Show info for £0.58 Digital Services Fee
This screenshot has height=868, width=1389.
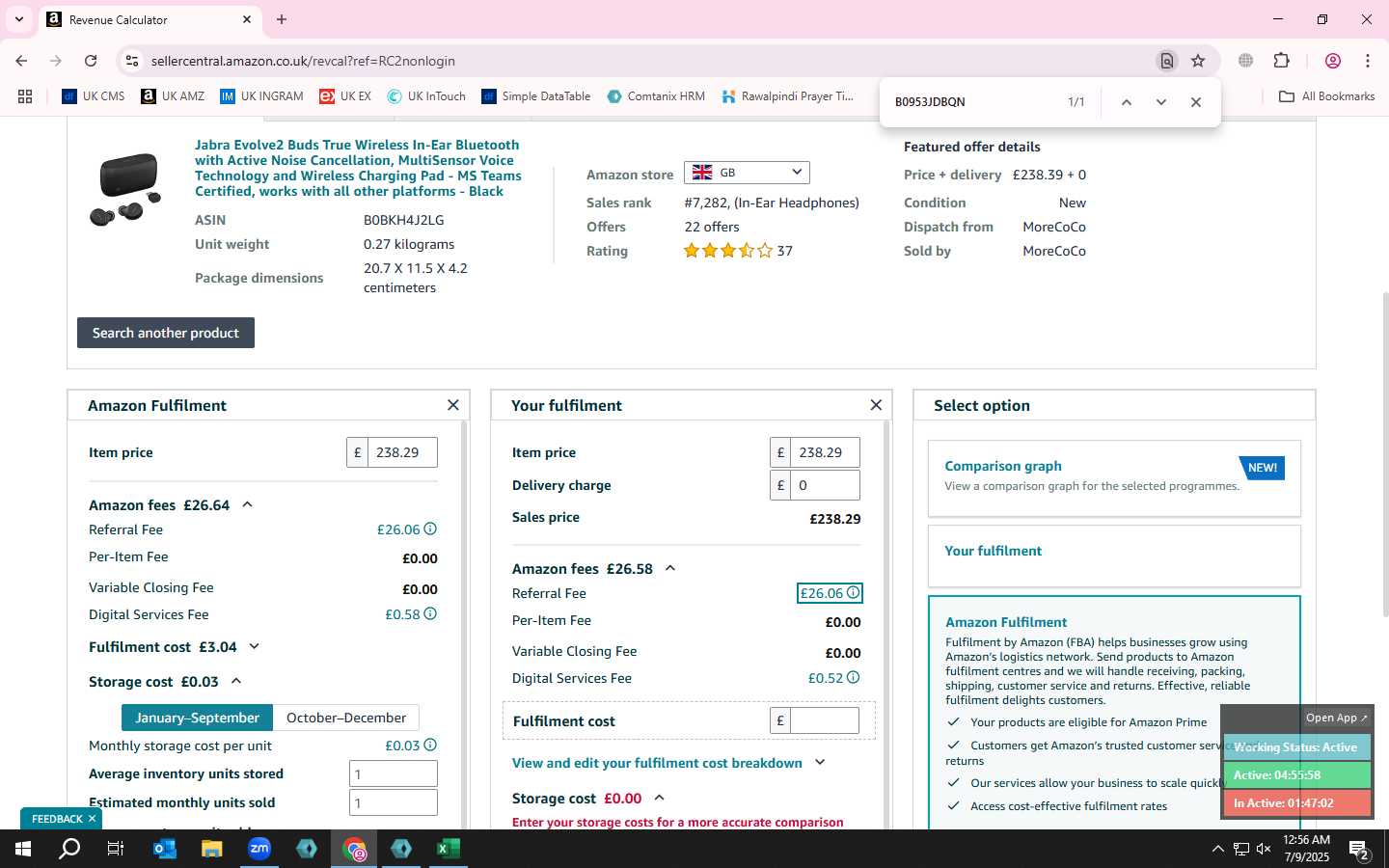[x=430, y=614]
